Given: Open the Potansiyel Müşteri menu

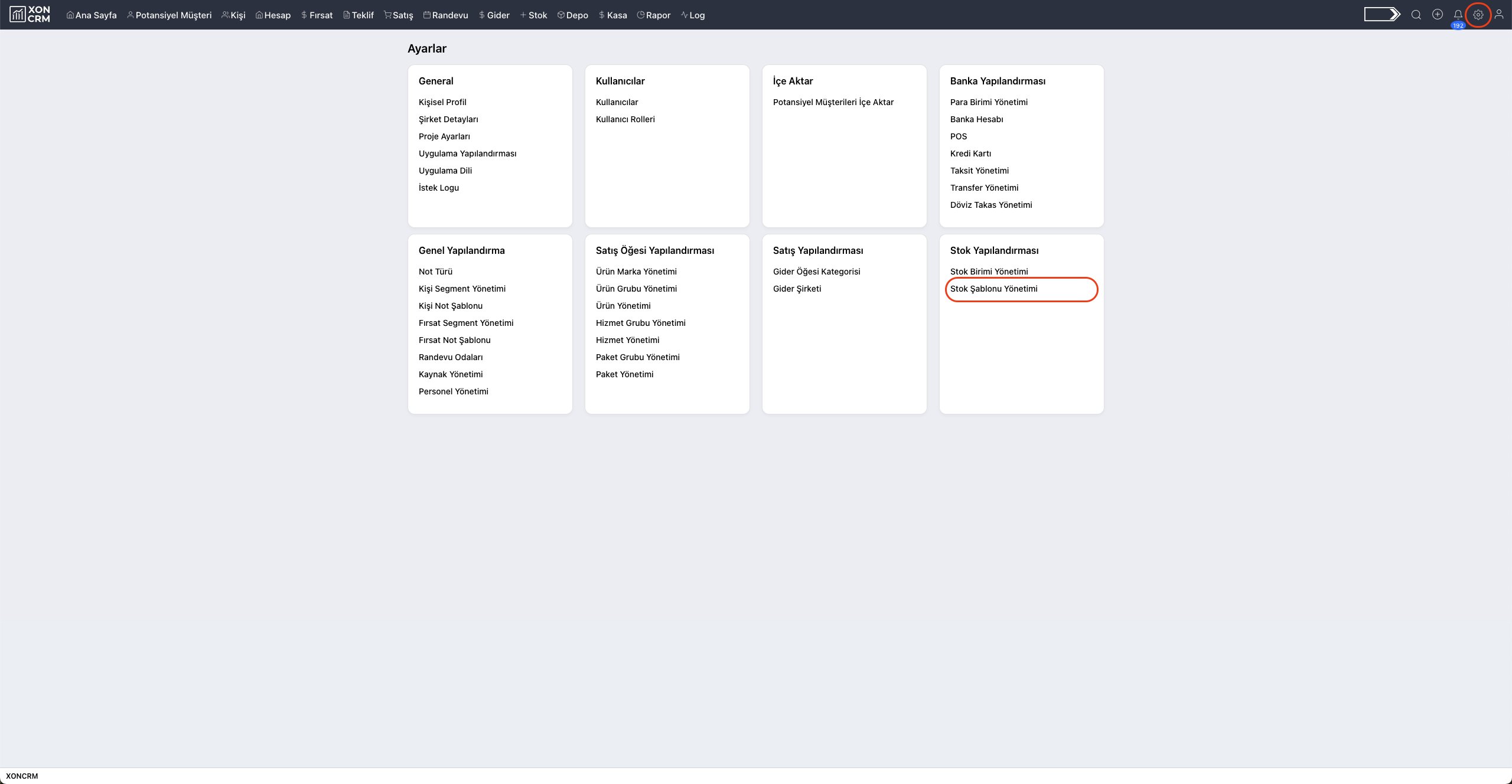Looking at the screenshot, I should click(x=169, y=15).
